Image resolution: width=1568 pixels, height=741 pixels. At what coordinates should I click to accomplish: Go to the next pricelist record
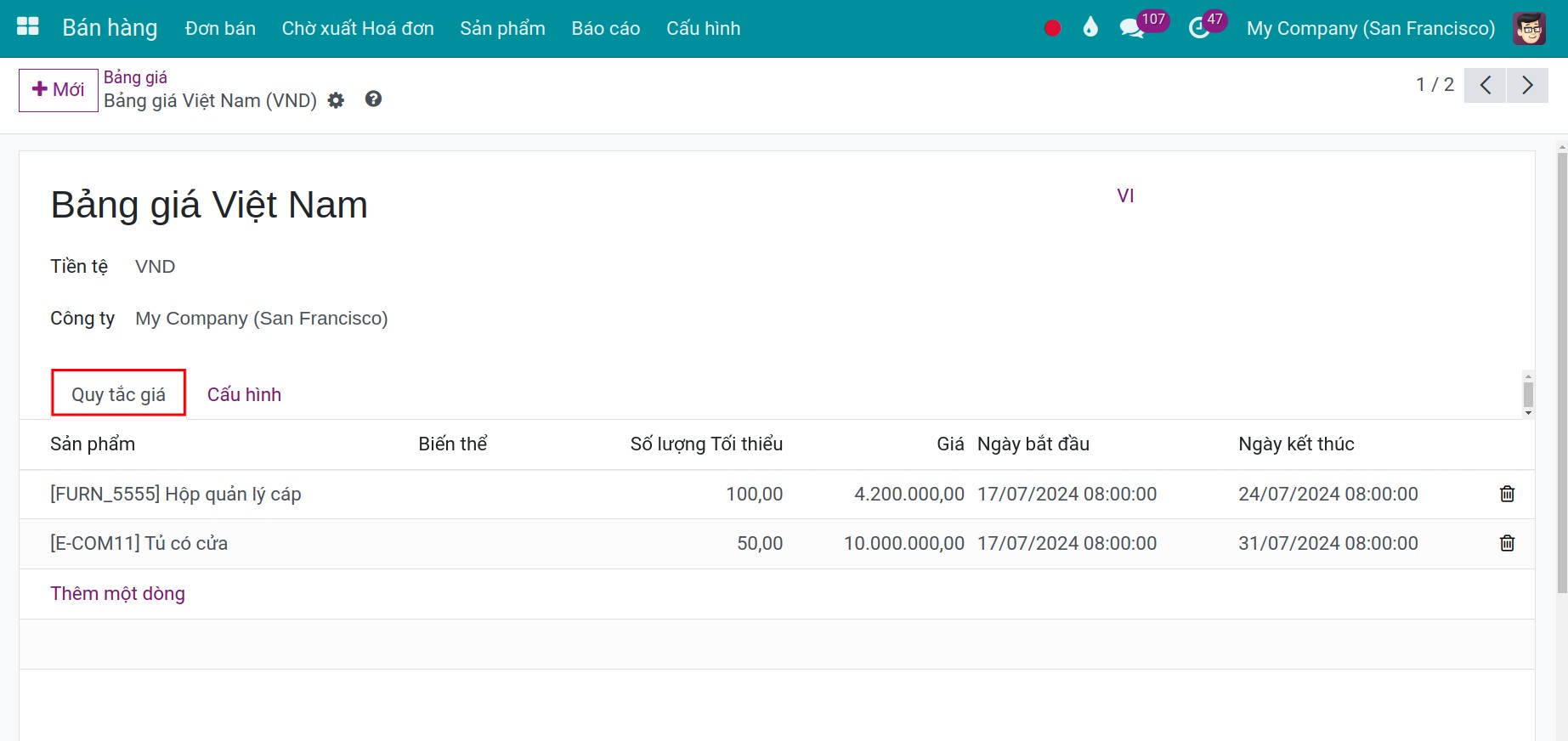pyautogui.click(x=1527, y=85)
